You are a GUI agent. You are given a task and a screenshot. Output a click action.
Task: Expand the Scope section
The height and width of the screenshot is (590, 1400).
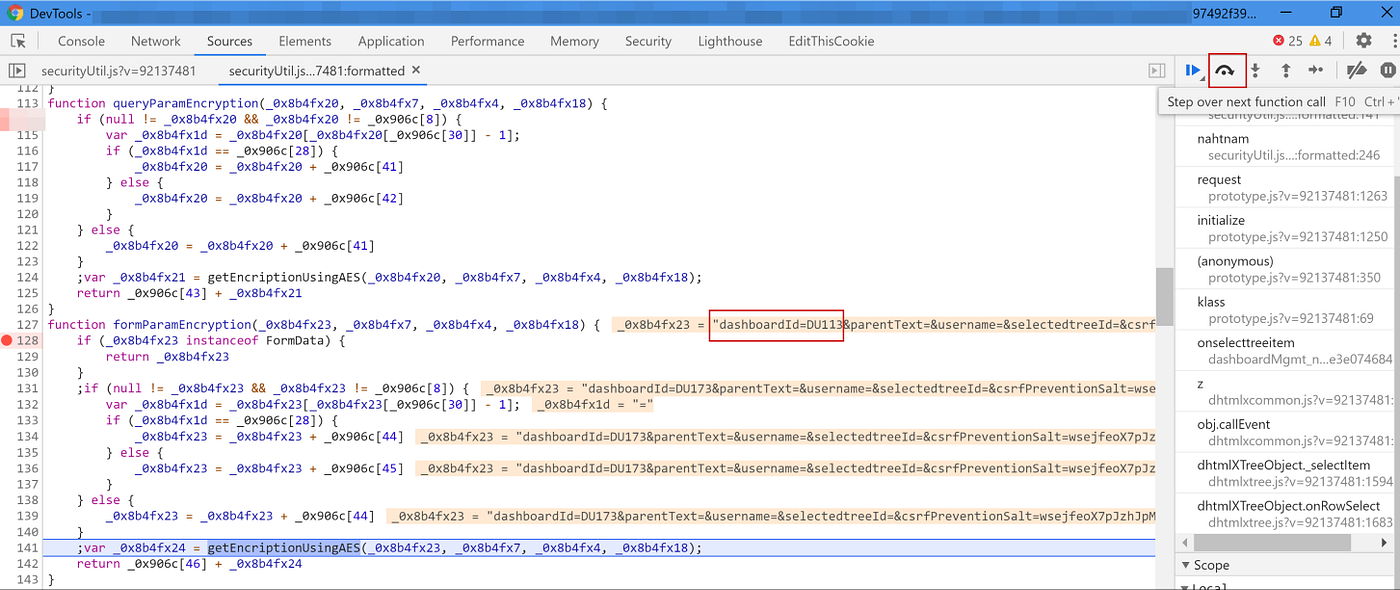[1211, 565]
